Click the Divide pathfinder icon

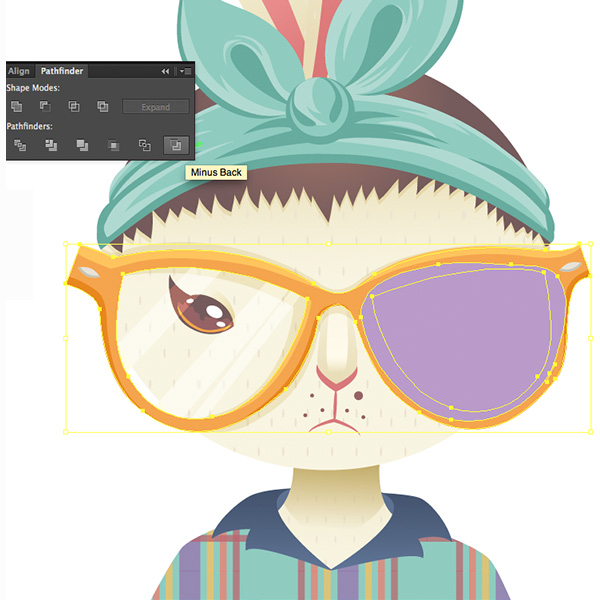tap(20, 145)
